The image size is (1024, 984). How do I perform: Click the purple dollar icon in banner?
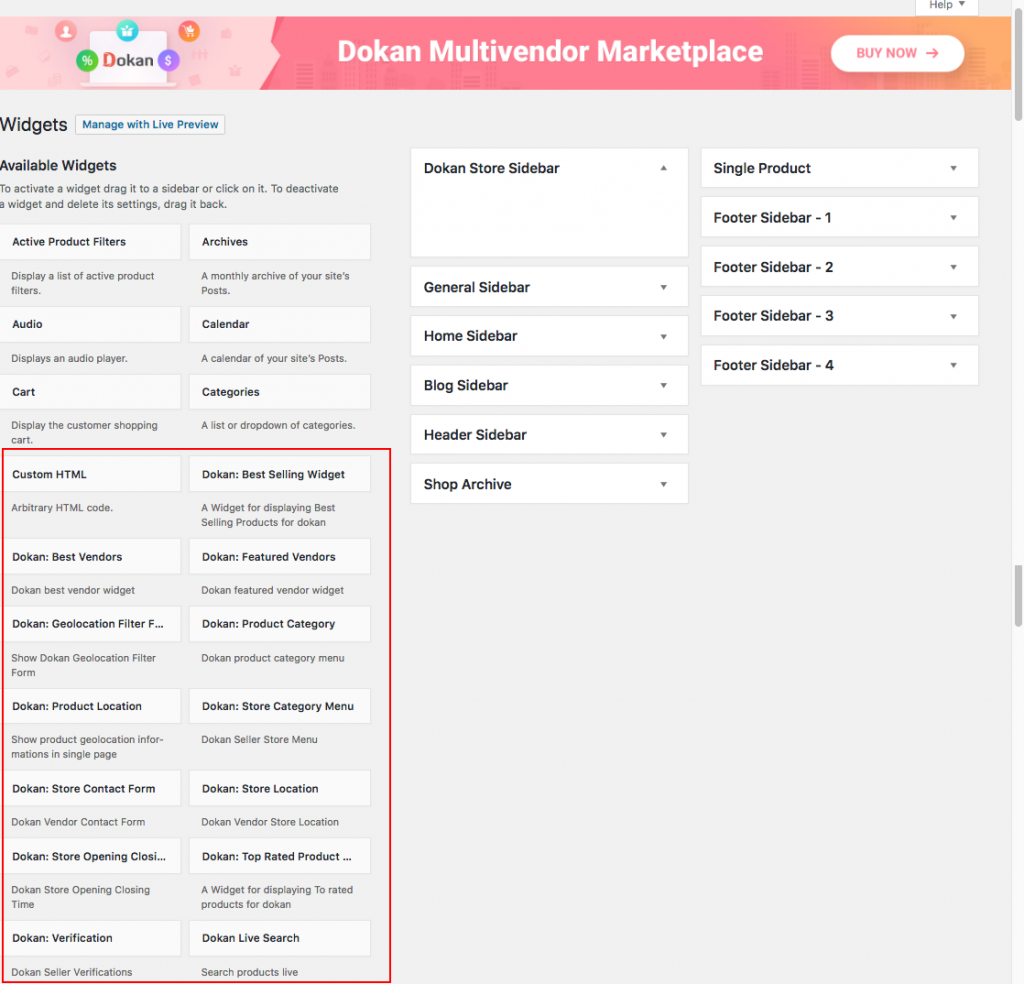pos(168,61)
